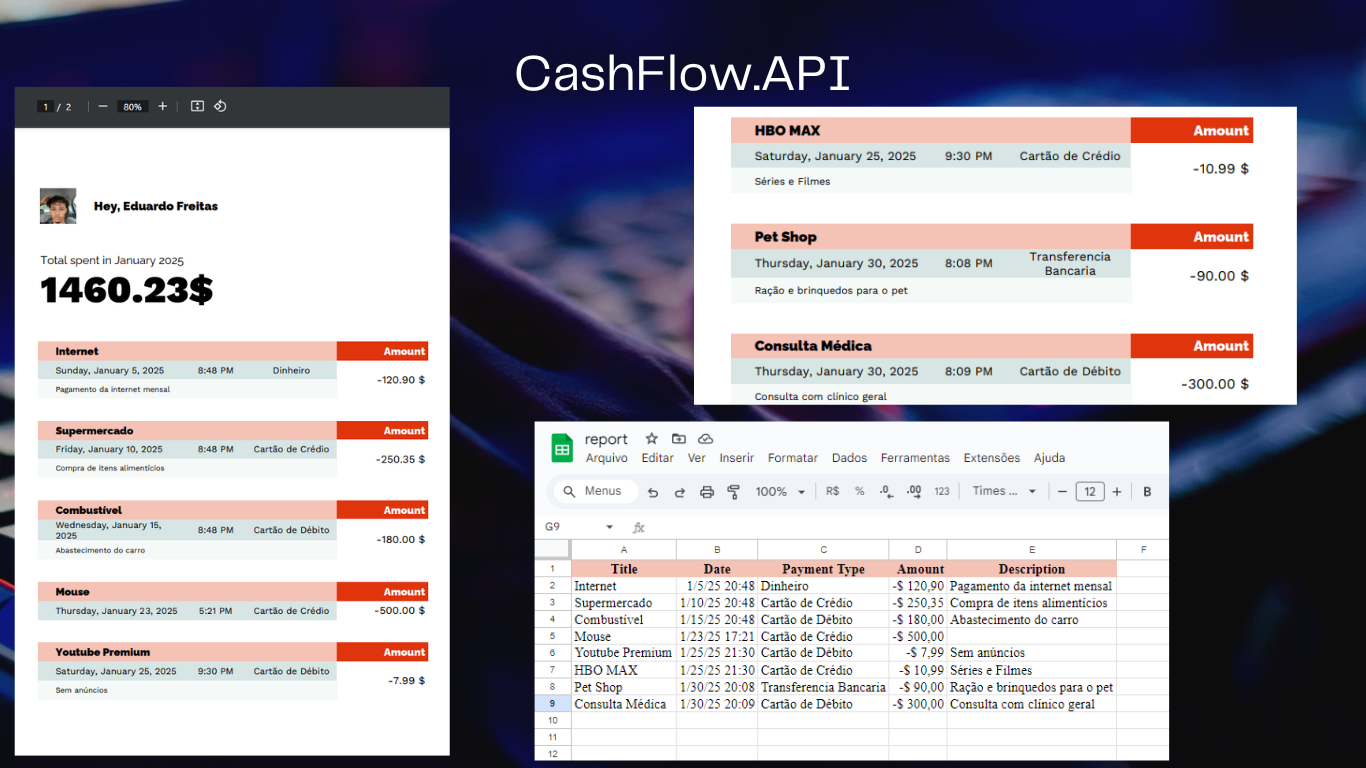This screenshot has width=1366, height=768.
Task: Click Eduardo Freitas profile photo in PDF
Action: 58,206
